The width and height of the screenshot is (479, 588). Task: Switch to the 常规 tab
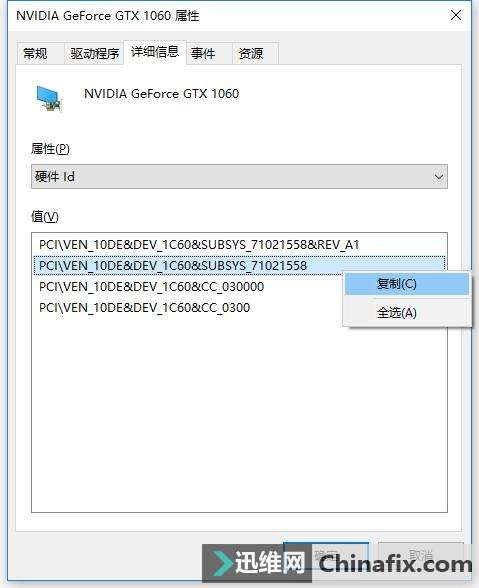coord(36,54)
